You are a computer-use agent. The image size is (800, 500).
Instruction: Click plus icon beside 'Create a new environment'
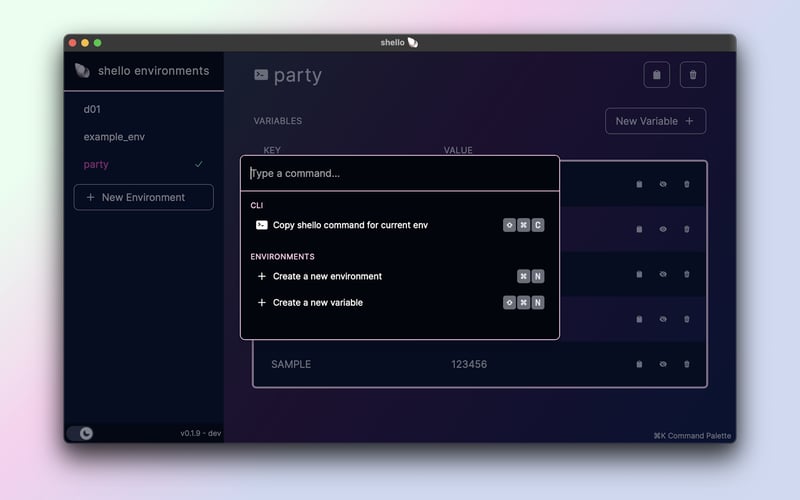[261, 276]
